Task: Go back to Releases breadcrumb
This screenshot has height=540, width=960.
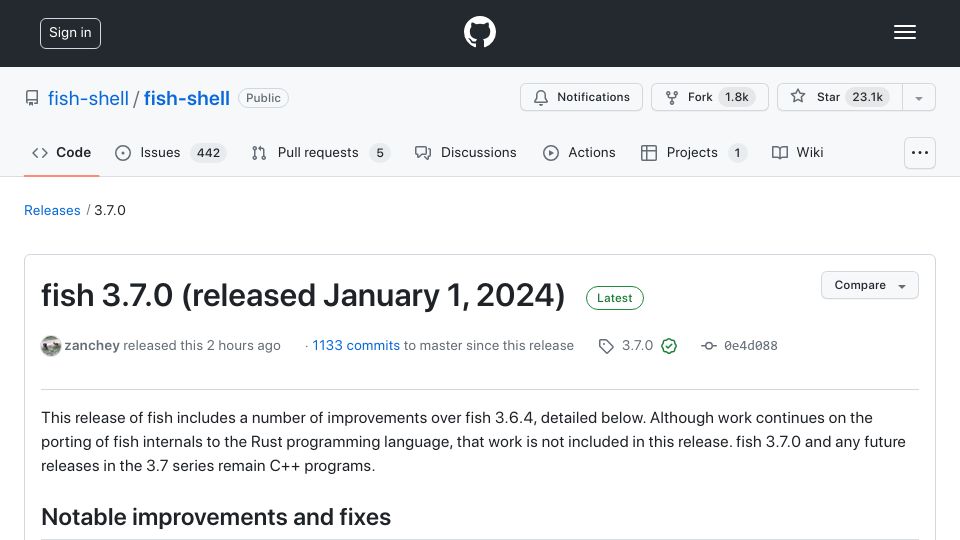Action: coord(52,211)
